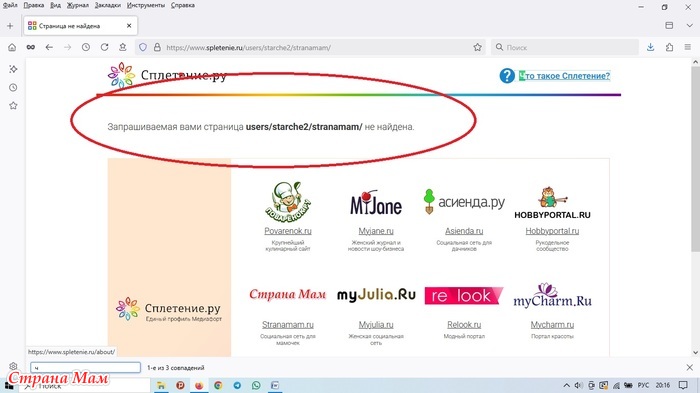Viewport: 700px width, 393px height.
Task: Open the hamburger application menu
Action: point(688,47)
